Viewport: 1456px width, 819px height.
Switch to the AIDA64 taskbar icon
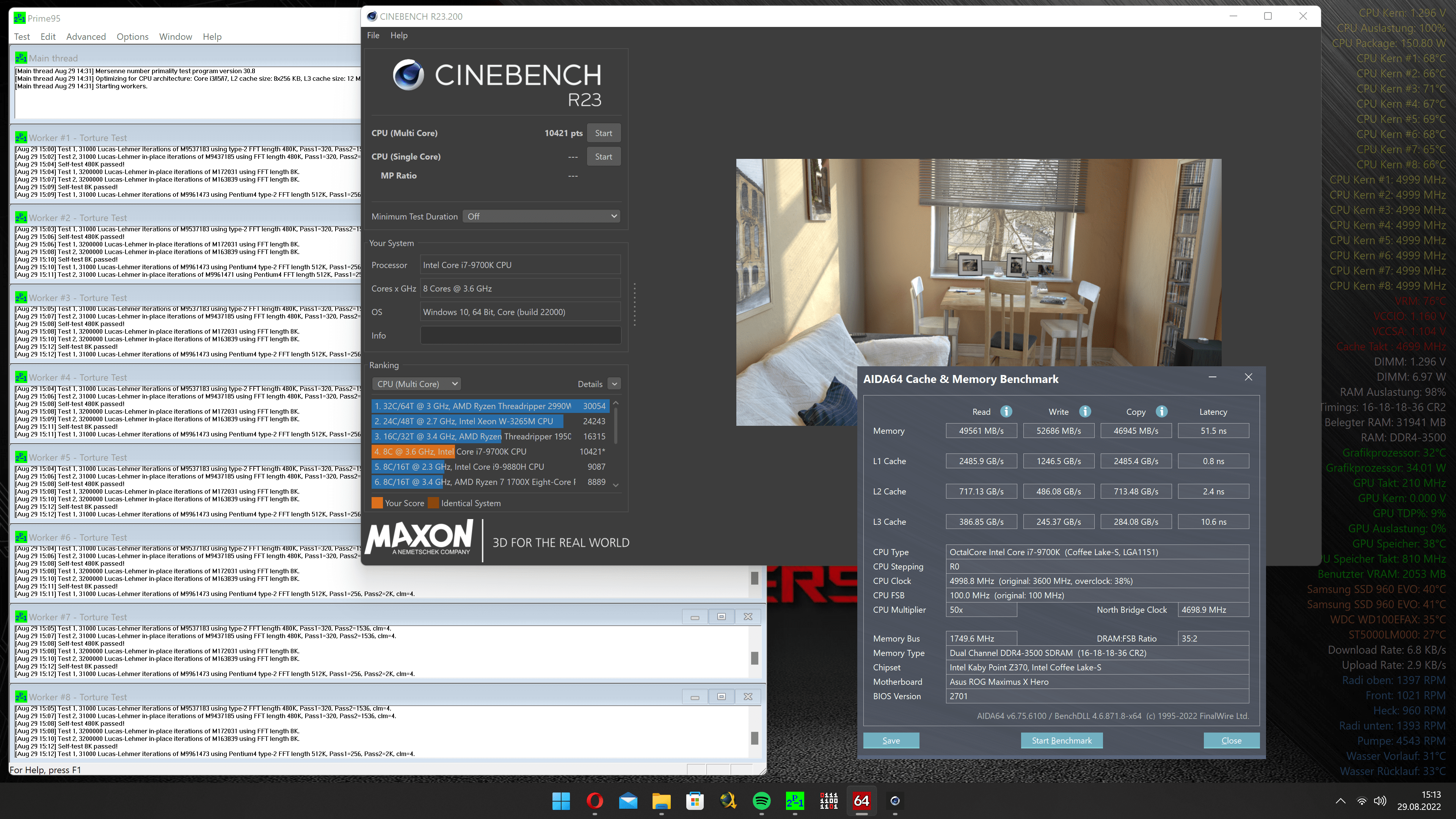click(x=861, y=801)
